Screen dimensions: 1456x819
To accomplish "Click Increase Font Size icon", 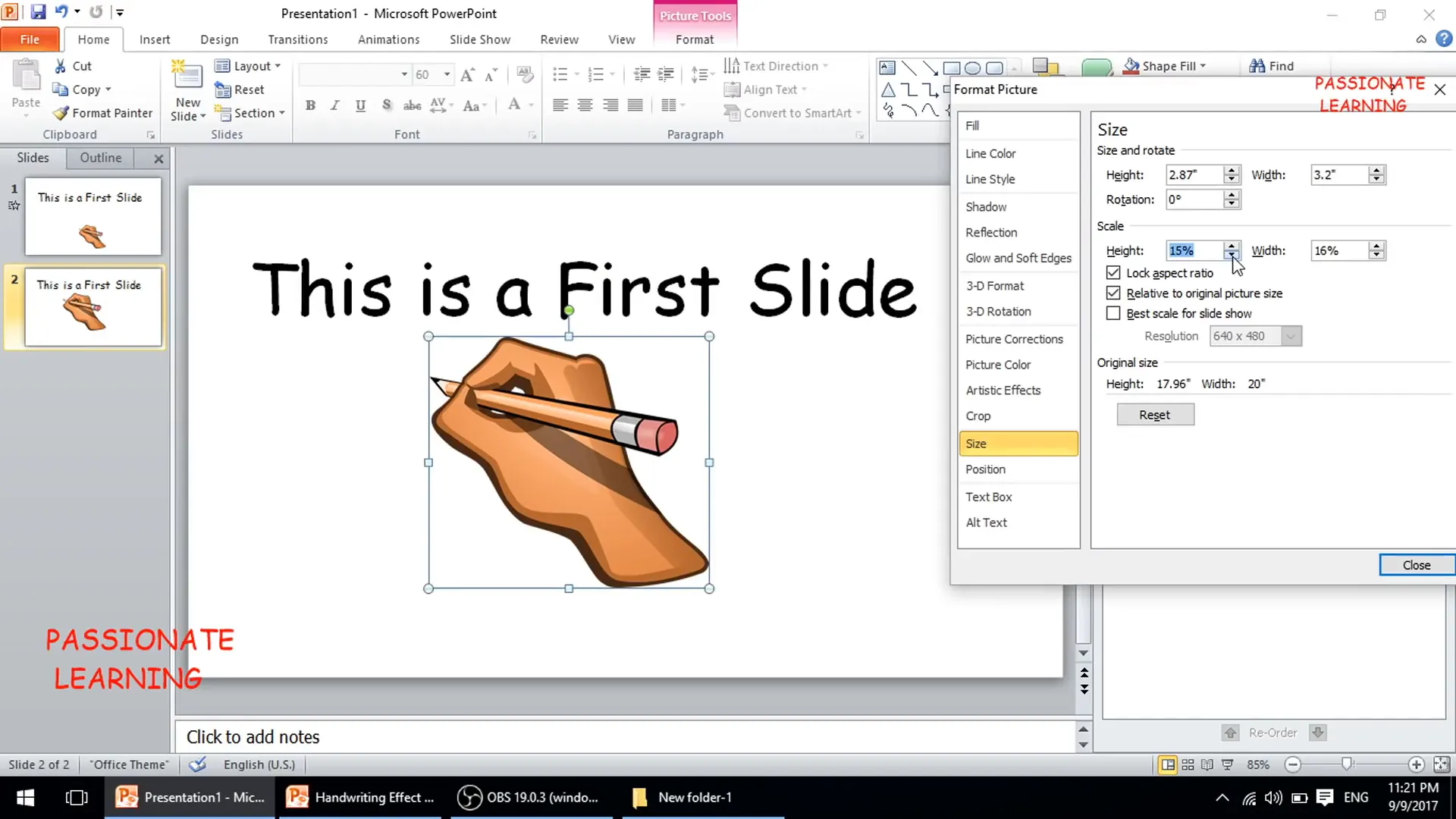I will point(468,74).
